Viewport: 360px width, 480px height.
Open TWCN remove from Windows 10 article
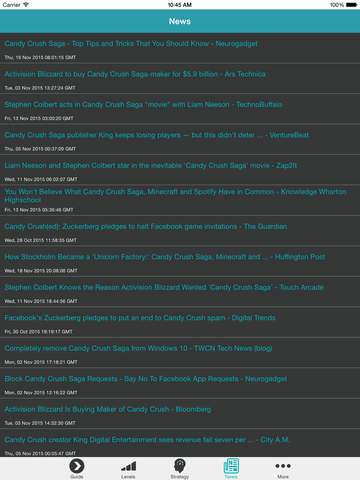(x=180, y=353)
